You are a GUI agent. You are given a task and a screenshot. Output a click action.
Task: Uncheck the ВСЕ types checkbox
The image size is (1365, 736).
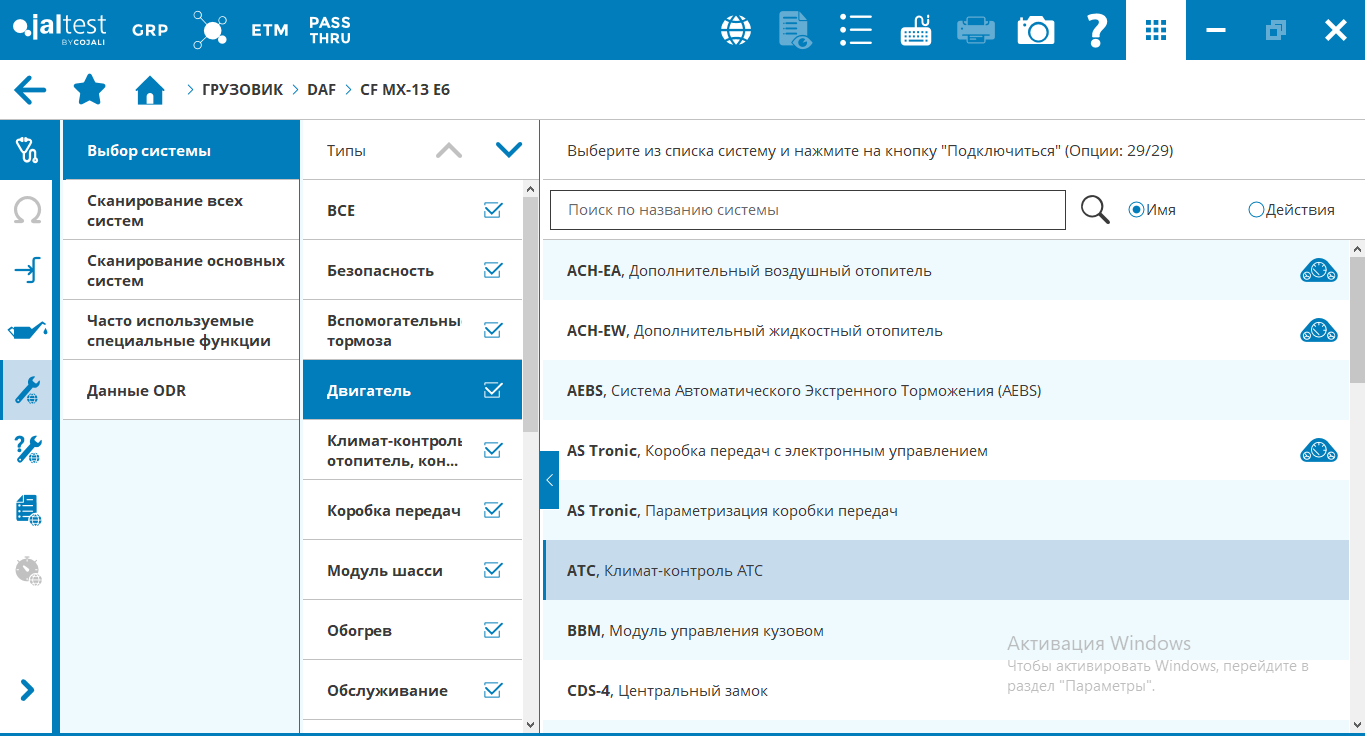(x=492, y=210)
